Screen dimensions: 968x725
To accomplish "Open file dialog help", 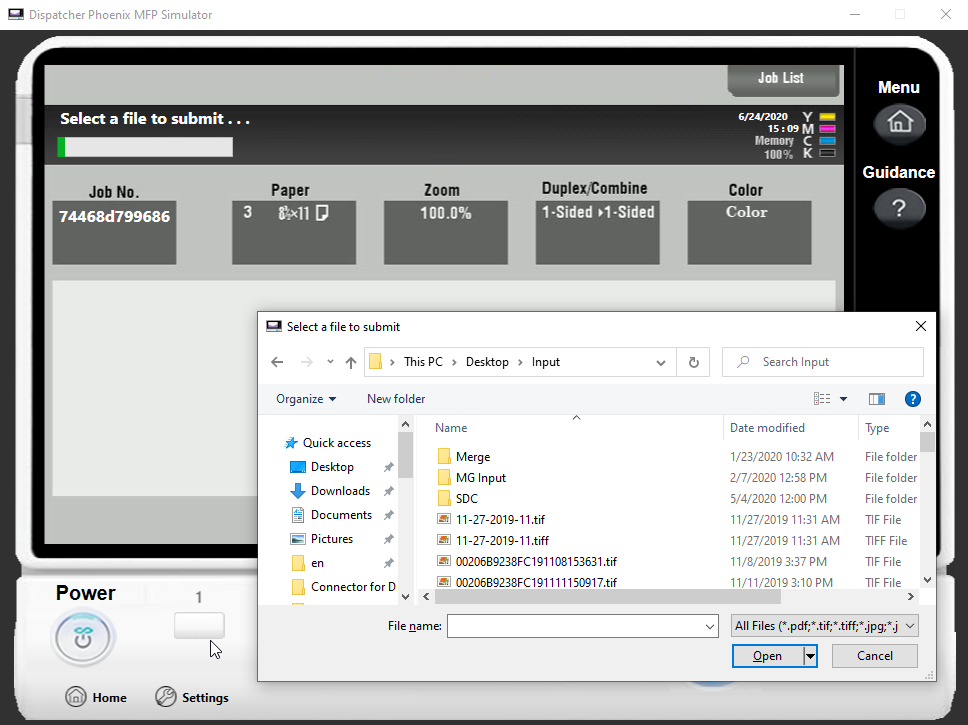I will pos(912,399).
